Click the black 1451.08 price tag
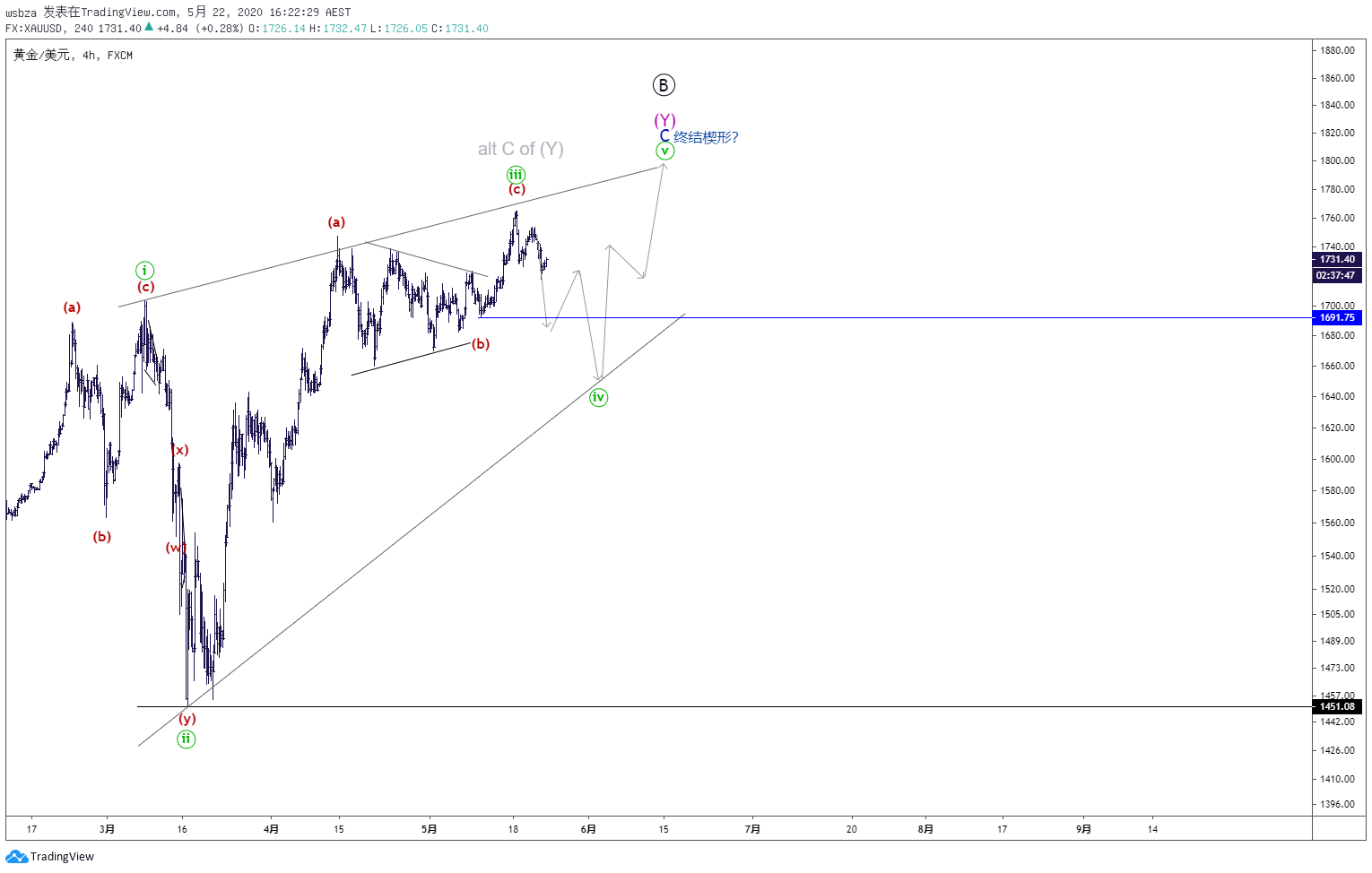Viewport: 1372px width, 873px height. (1337, 706)
